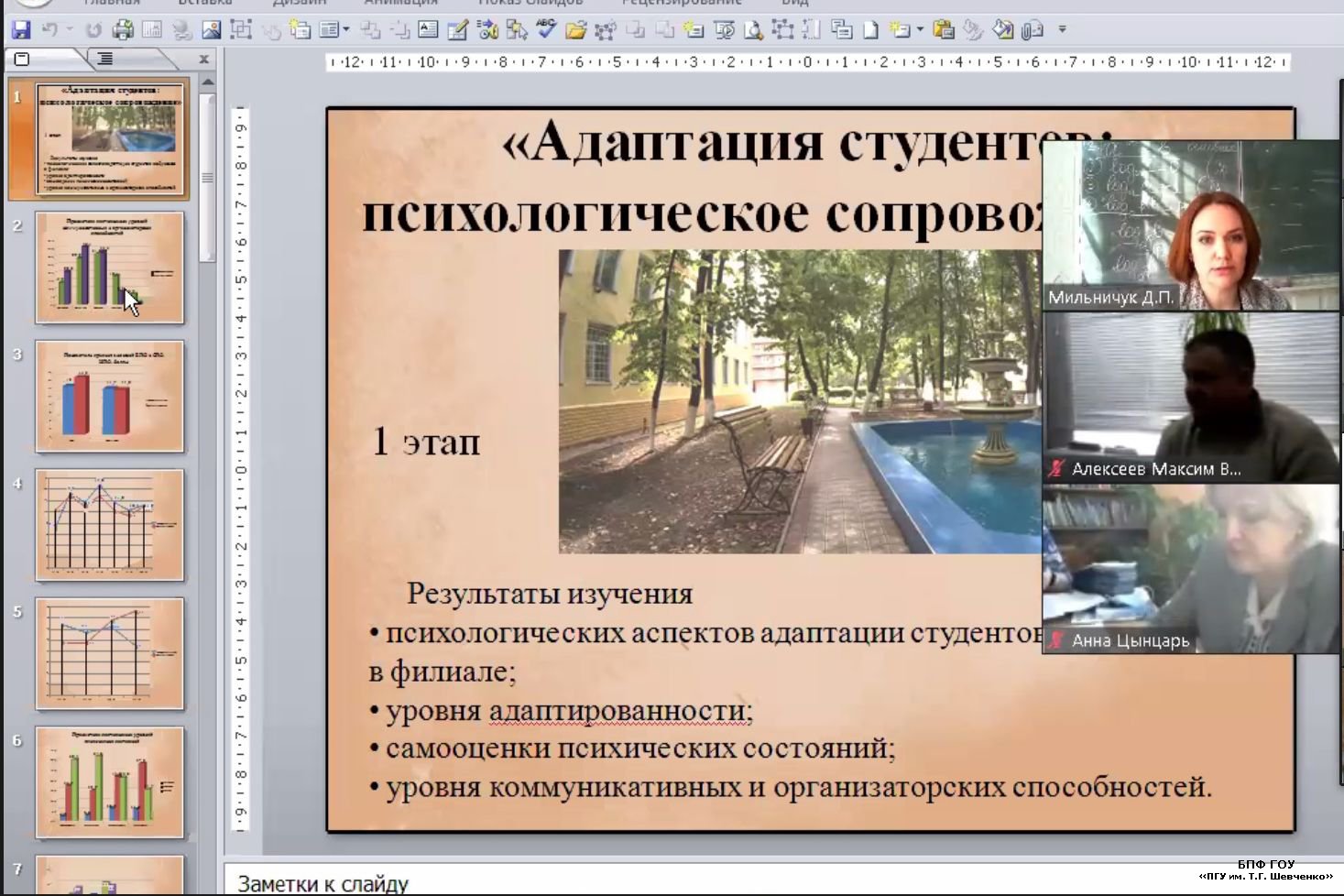Start slideshow from toolbar icon
The height and width of the screenshot is (896, 1344).
click(724, 30)
